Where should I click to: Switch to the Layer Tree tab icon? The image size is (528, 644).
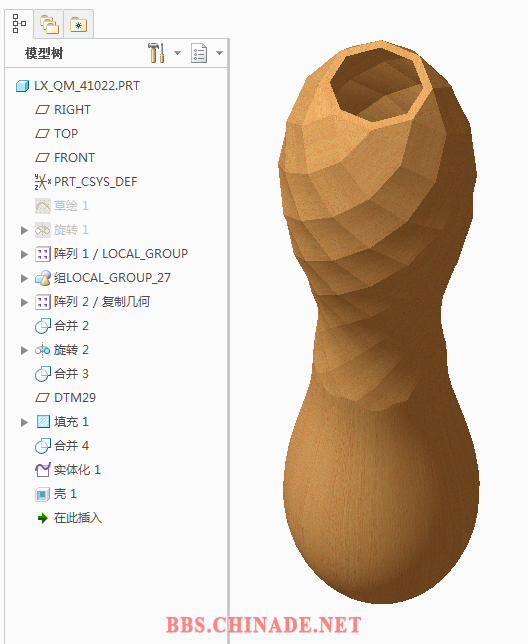(x=49, y=25)
